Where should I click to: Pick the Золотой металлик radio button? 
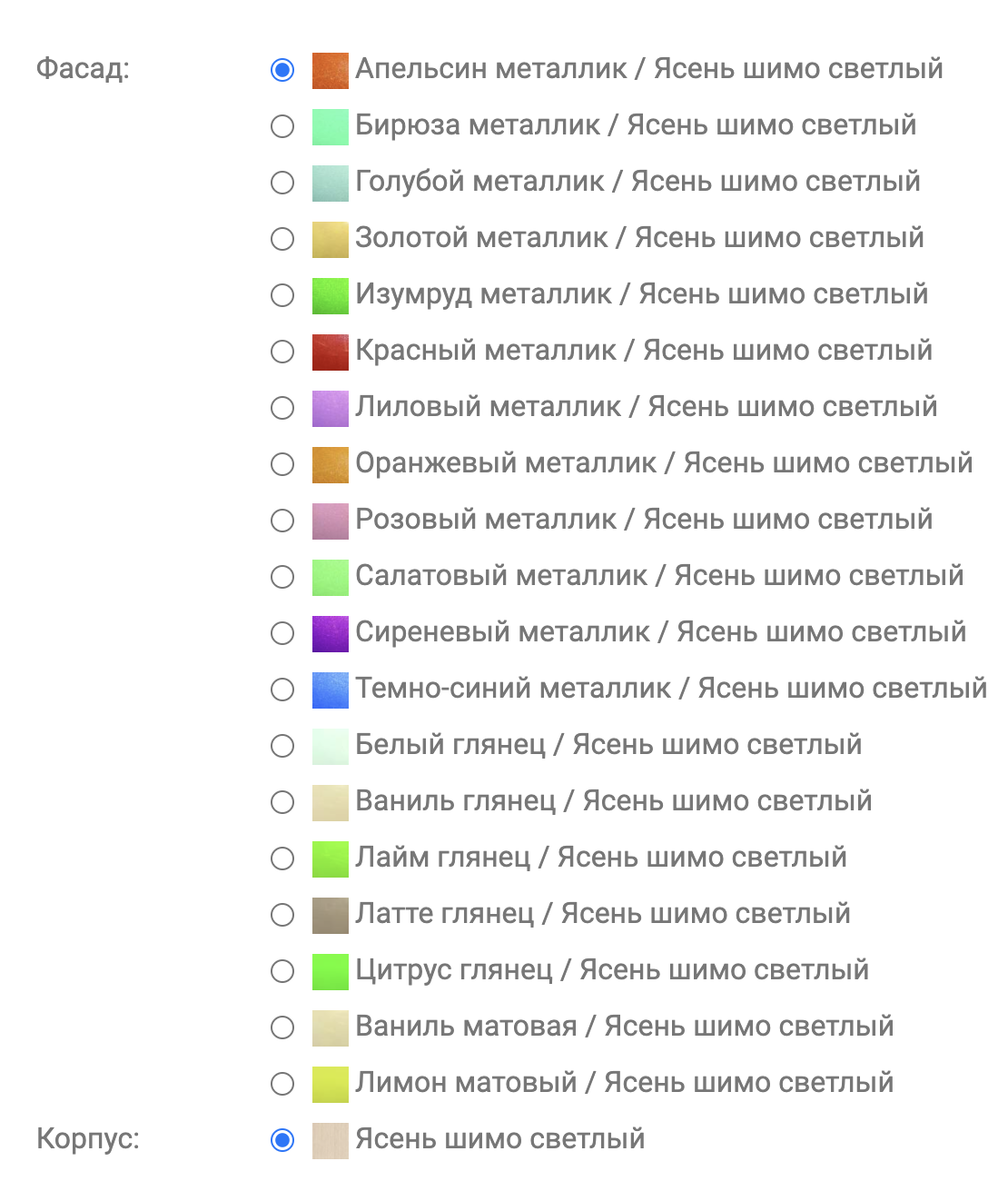pyautogui.click(x=282, y=239)
